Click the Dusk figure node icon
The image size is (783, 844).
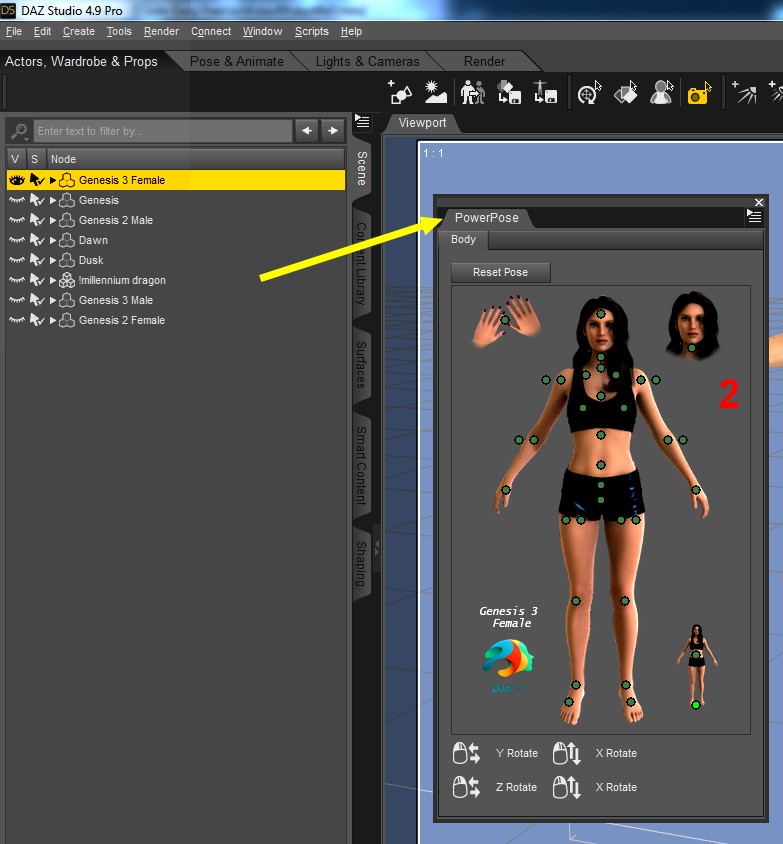click(67, 260)
